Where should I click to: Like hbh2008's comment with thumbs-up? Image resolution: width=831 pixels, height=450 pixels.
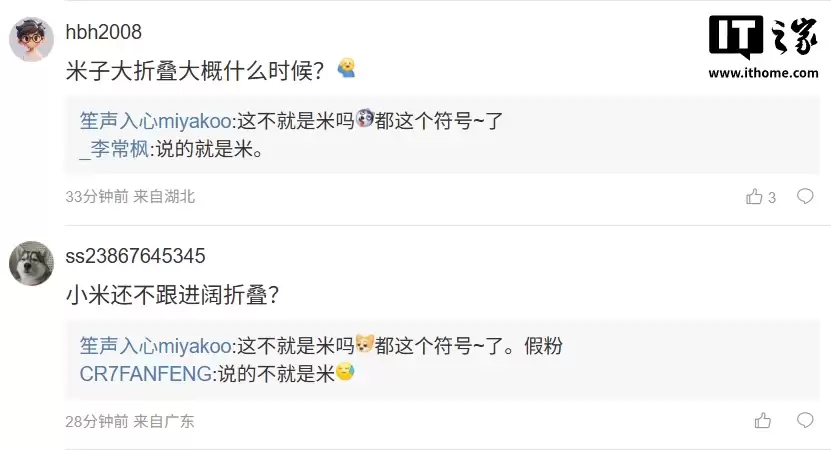pyautogui.click(x=755, y=197)
